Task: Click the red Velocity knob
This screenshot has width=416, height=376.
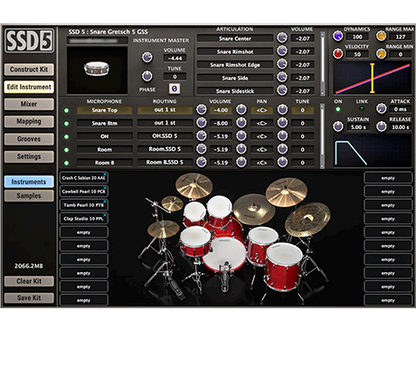Action: pyautogui.click(x=338, y=53)
